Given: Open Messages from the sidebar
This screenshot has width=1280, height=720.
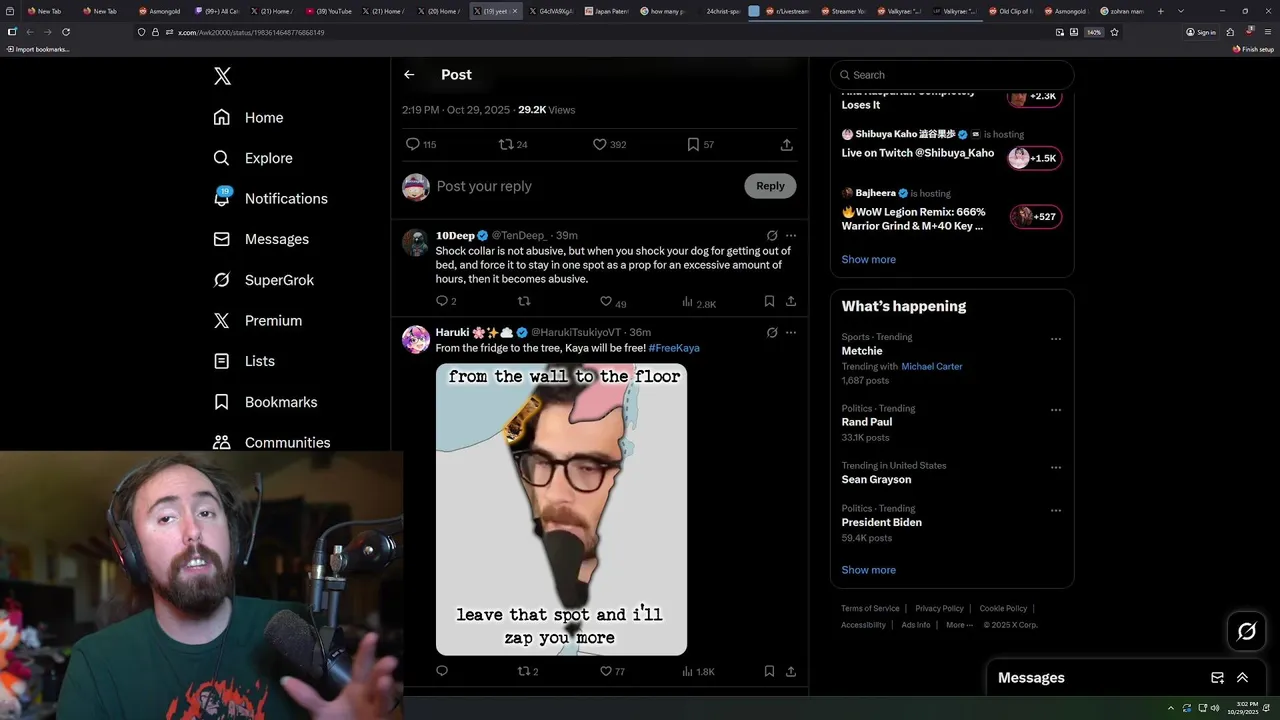Looking at the screenshot, I should tap(261, 239).
